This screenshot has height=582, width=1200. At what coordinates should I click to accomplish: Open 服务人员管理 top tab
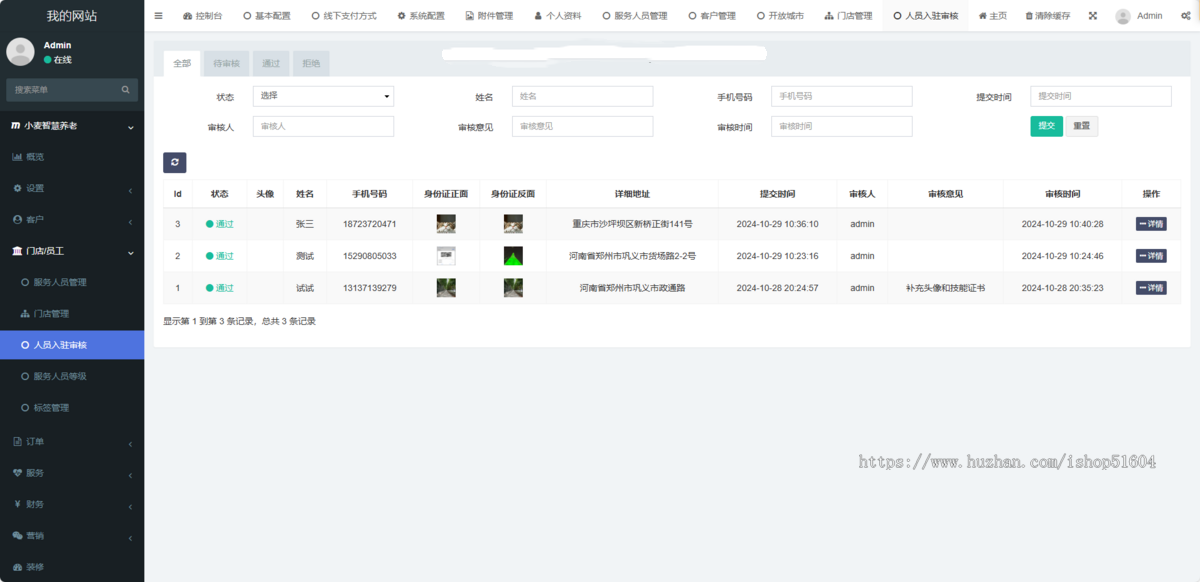[634, 16]
